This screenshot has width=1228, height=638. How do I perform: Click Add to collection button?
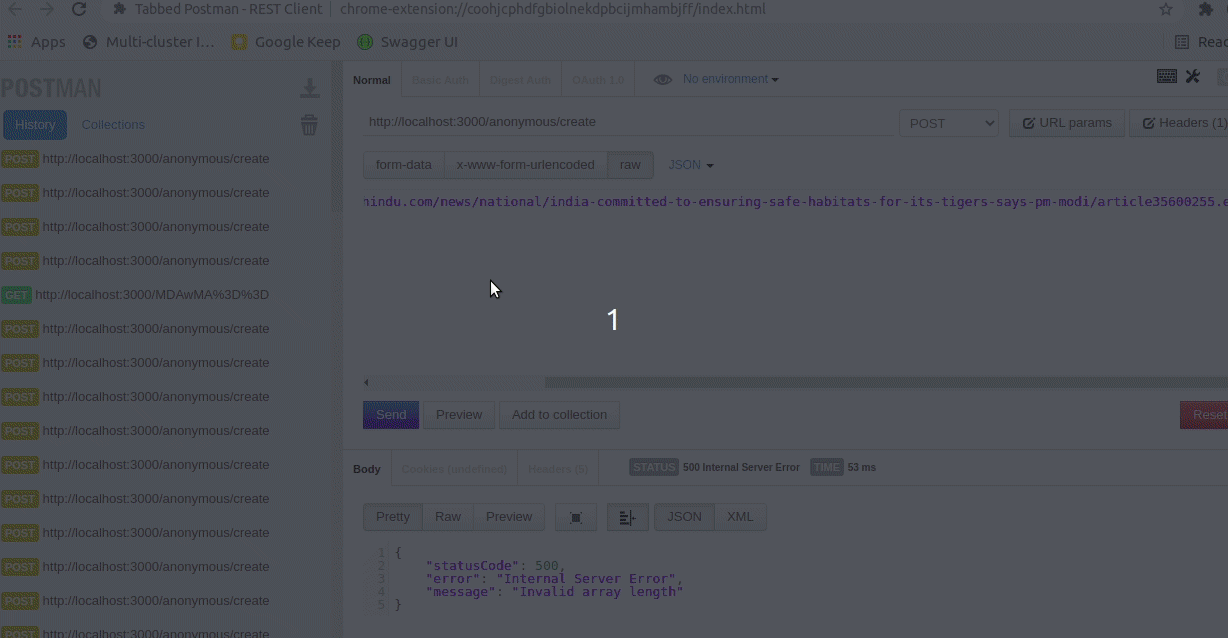point(559,415)
